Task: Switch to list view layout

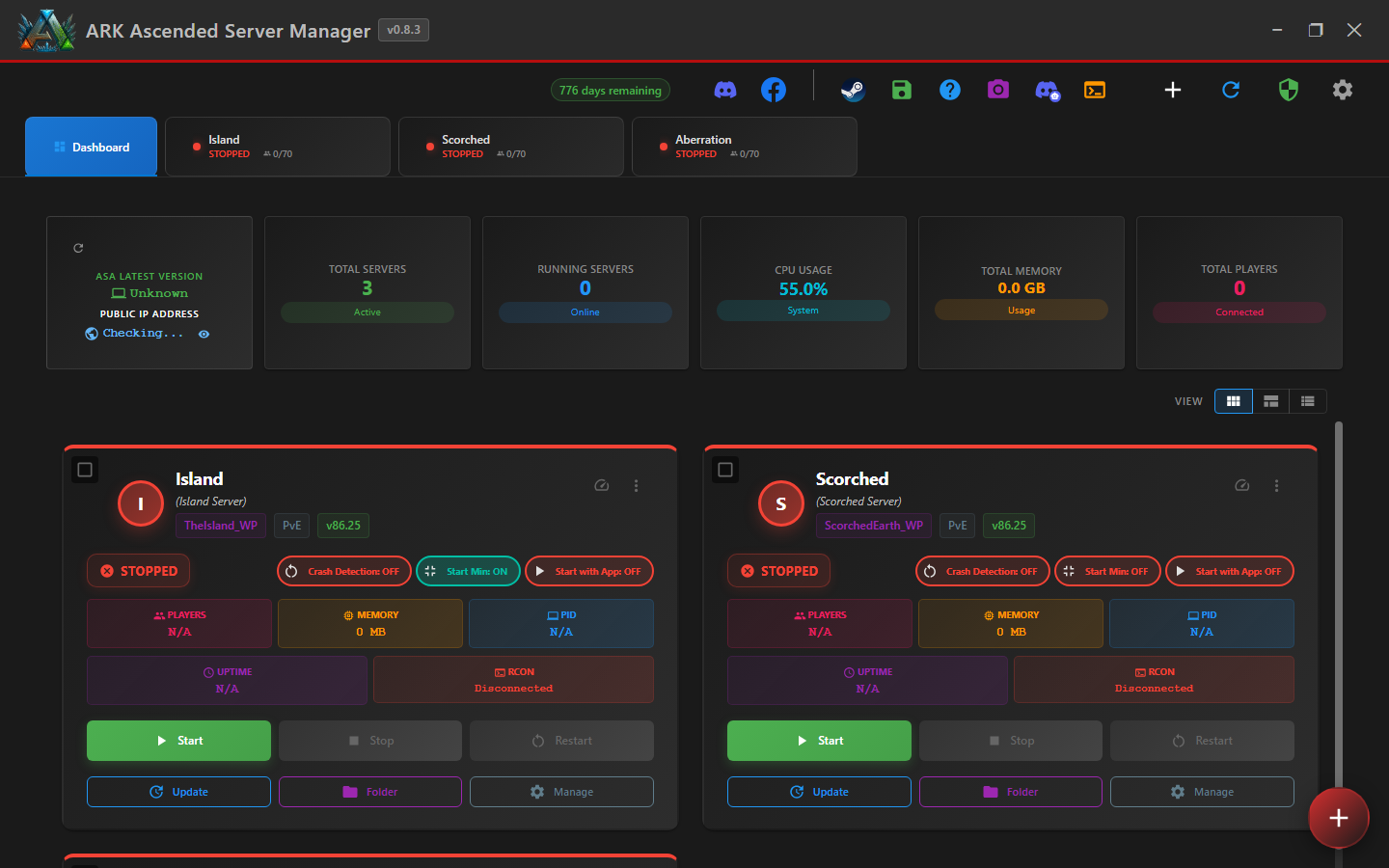Action: (1308, 401)
